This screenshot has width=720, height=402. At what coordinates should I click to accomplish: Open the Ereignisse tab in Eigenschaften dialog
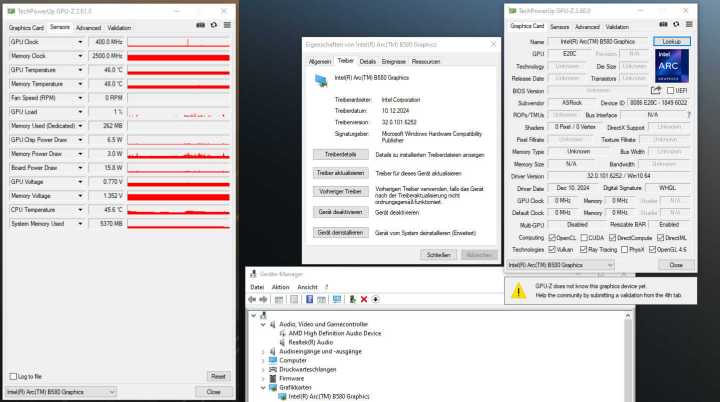[x=394, y=62]
